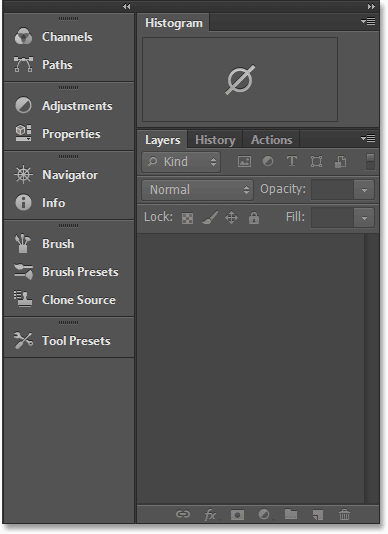The width and height of the screenshot is (388, 534).
Task: Click the add layer style fx icon
Action: pyautogui.click(x=210, y=514)
